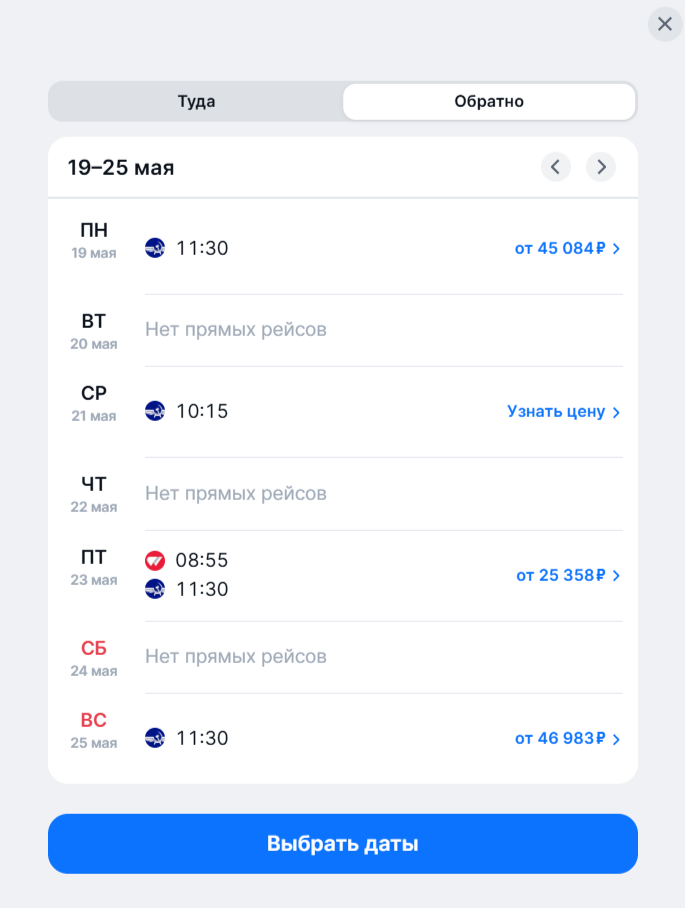Select ВС 25 мая day label
This screenshot has width=685, height=908.
tap(94, 729)
